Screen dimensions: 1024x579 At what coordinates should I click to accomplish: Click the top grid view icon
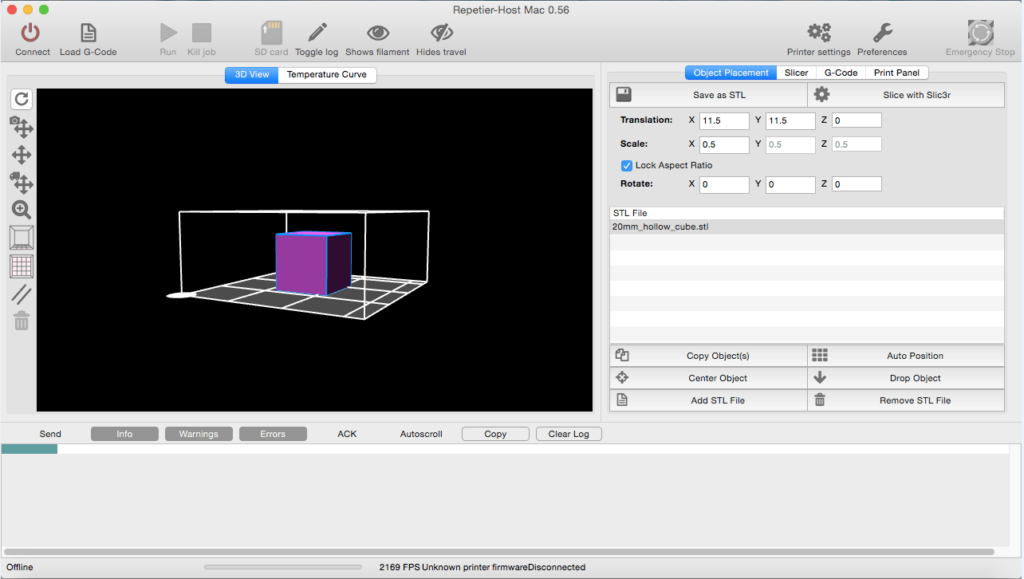[x=22, y=266]
